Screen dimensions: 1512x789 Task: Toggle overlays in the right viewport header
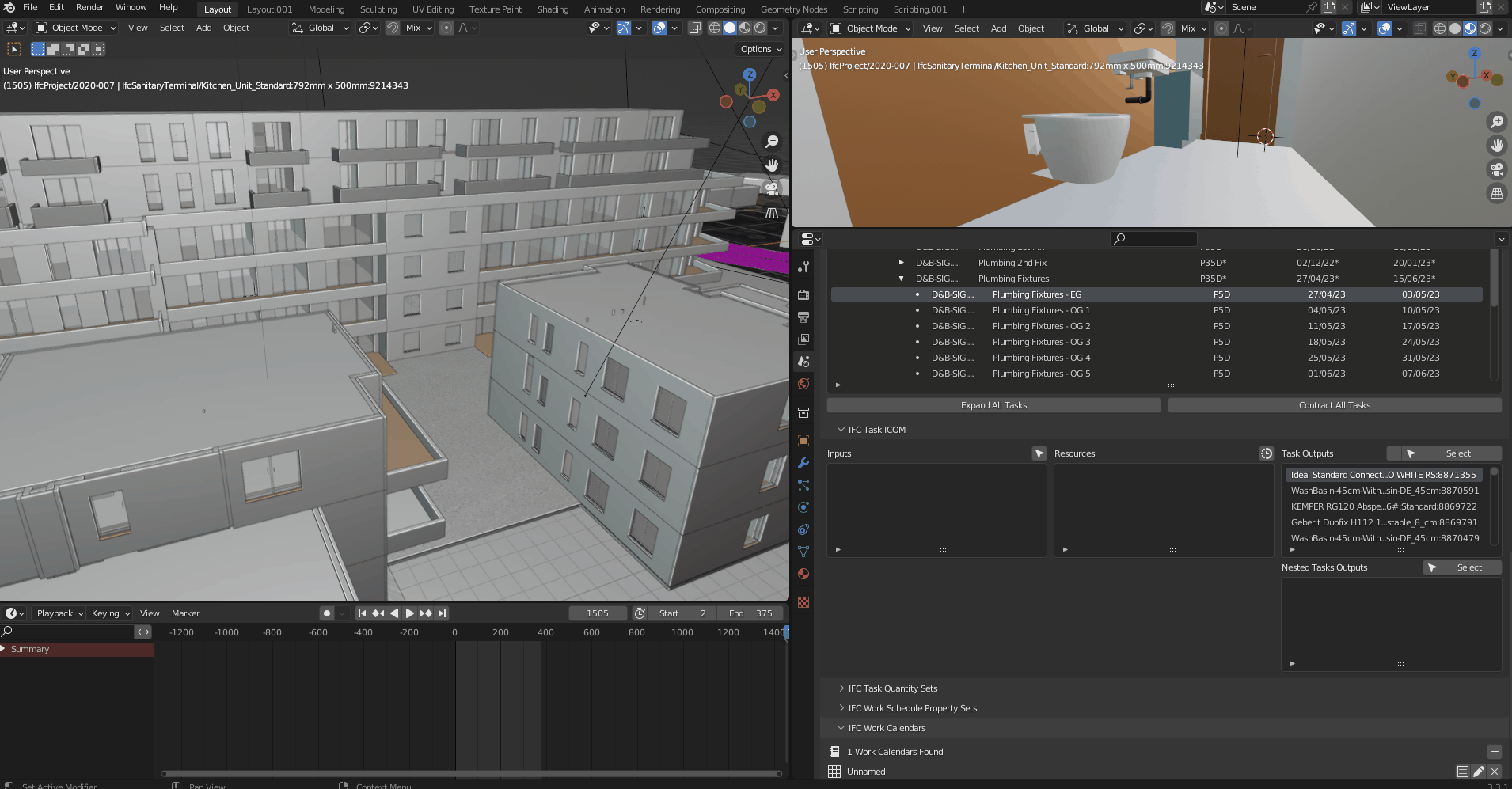(x=1385, y=28)
